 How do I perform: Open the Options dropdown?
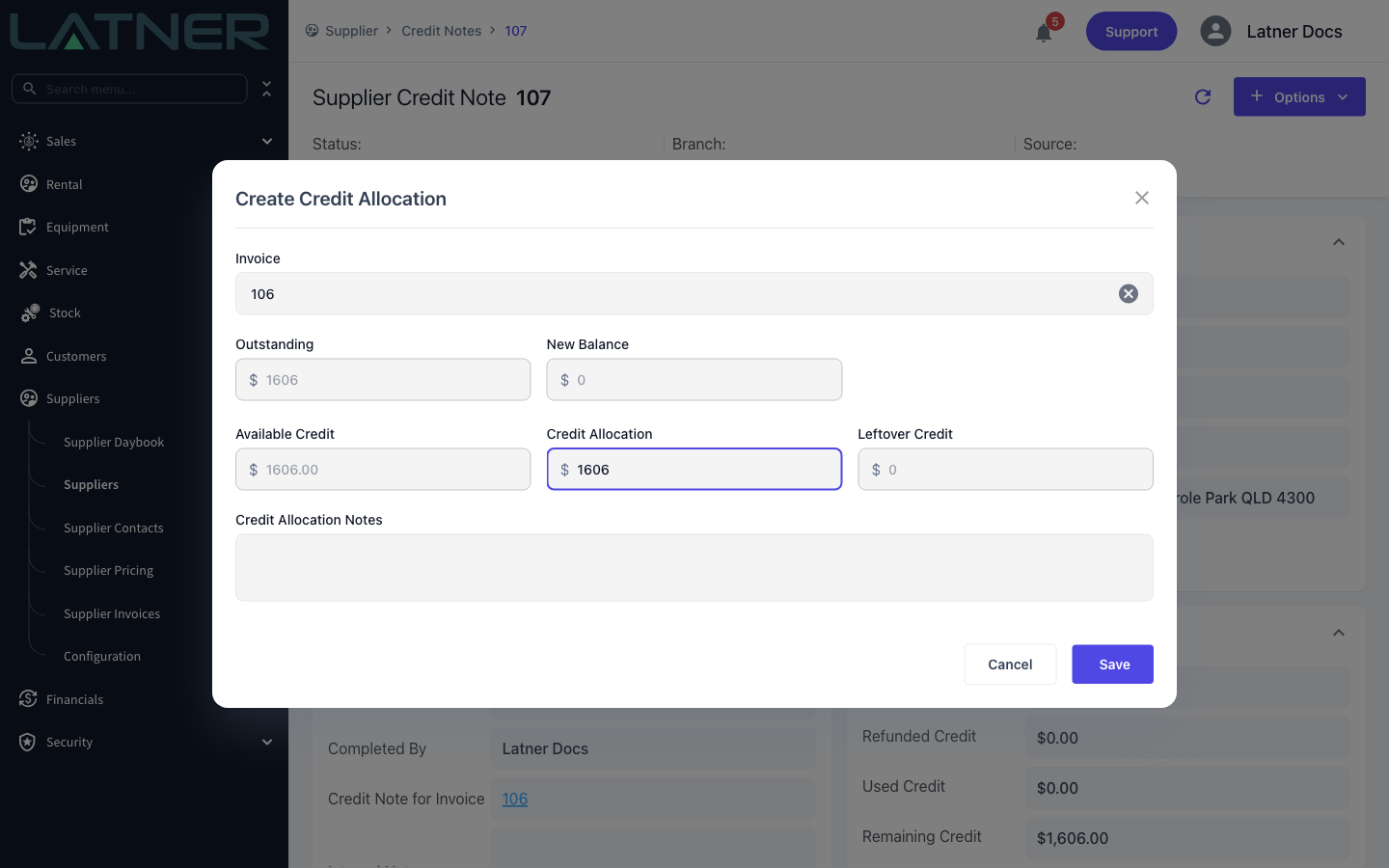click(1299, 96)
